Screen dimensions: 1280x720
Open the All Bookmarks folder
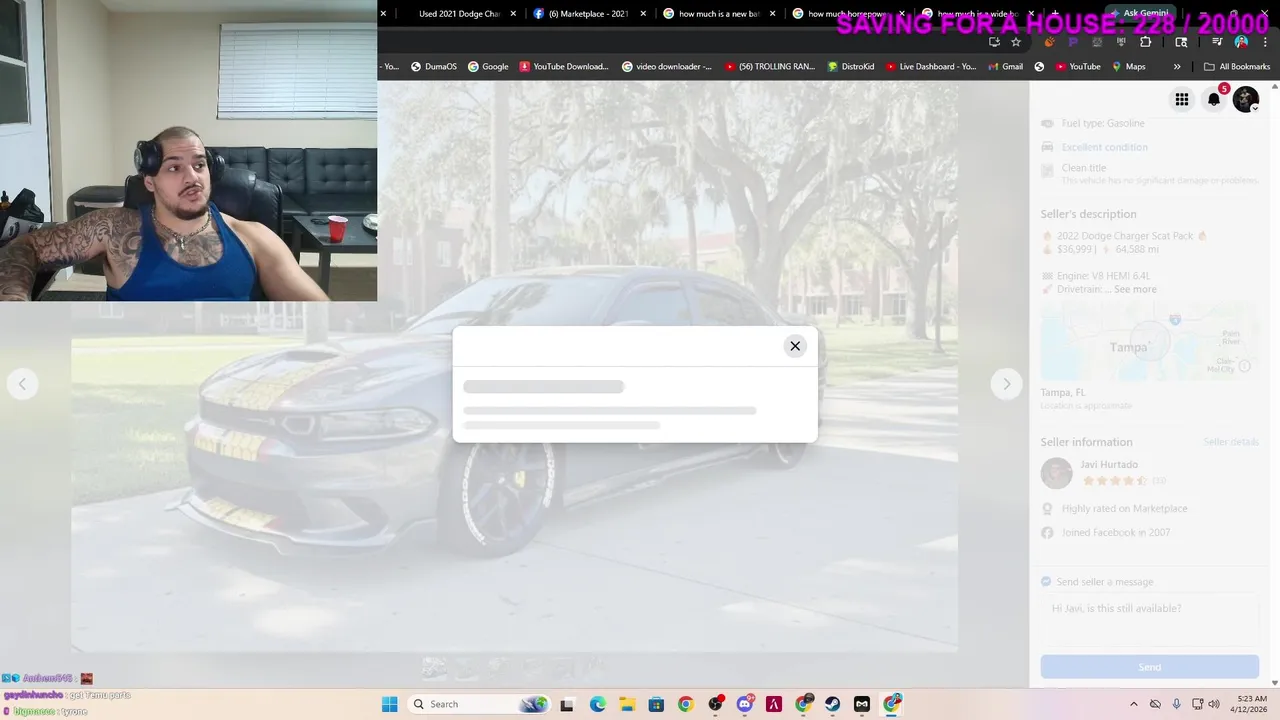click(x=1237, y=67)
